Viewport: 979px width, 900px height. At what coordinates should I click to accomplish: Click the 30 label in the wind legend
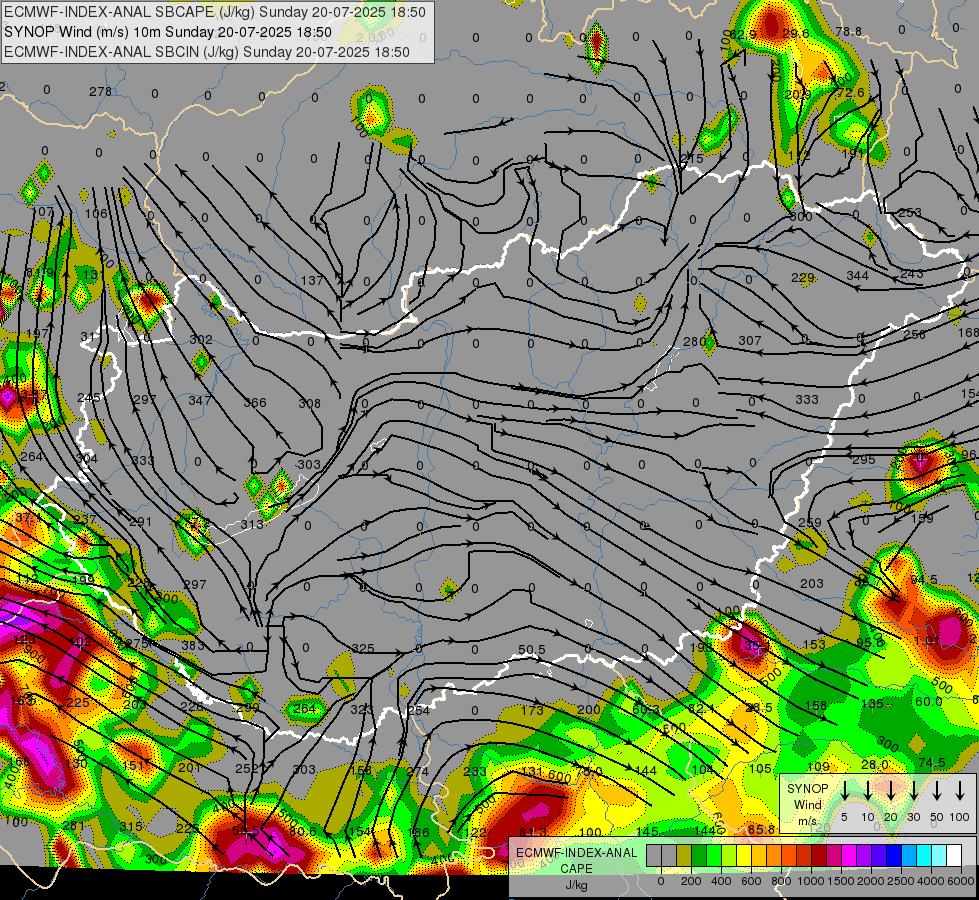913,817
